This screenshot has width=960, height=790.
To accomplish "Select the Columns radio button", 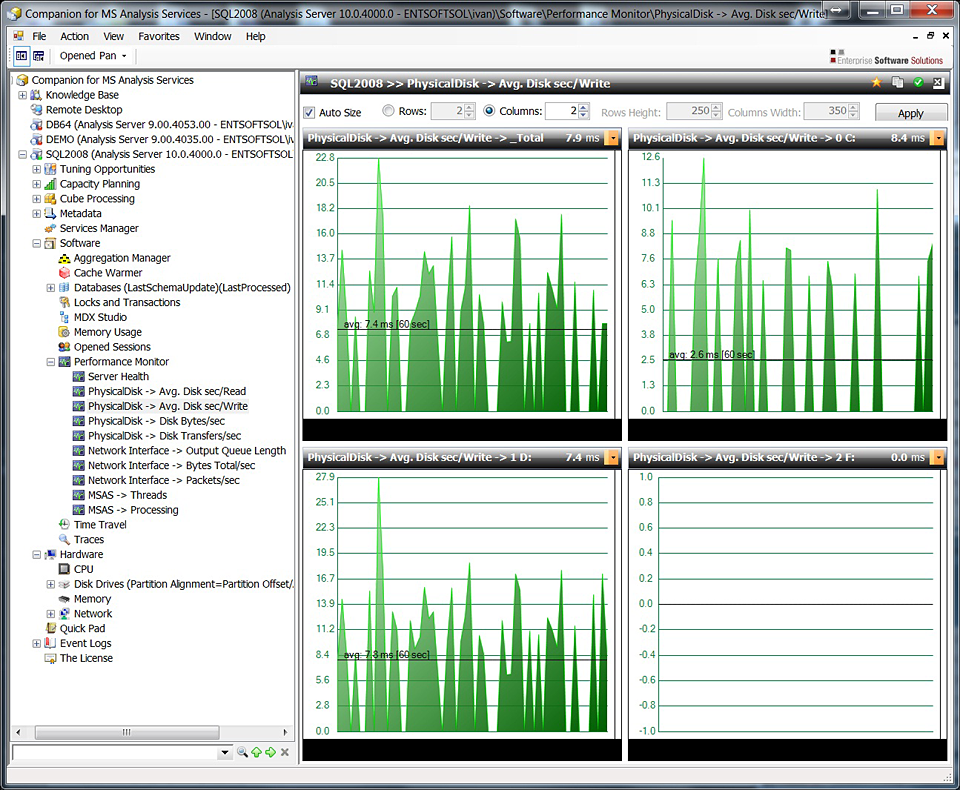I will pos(489,111).
